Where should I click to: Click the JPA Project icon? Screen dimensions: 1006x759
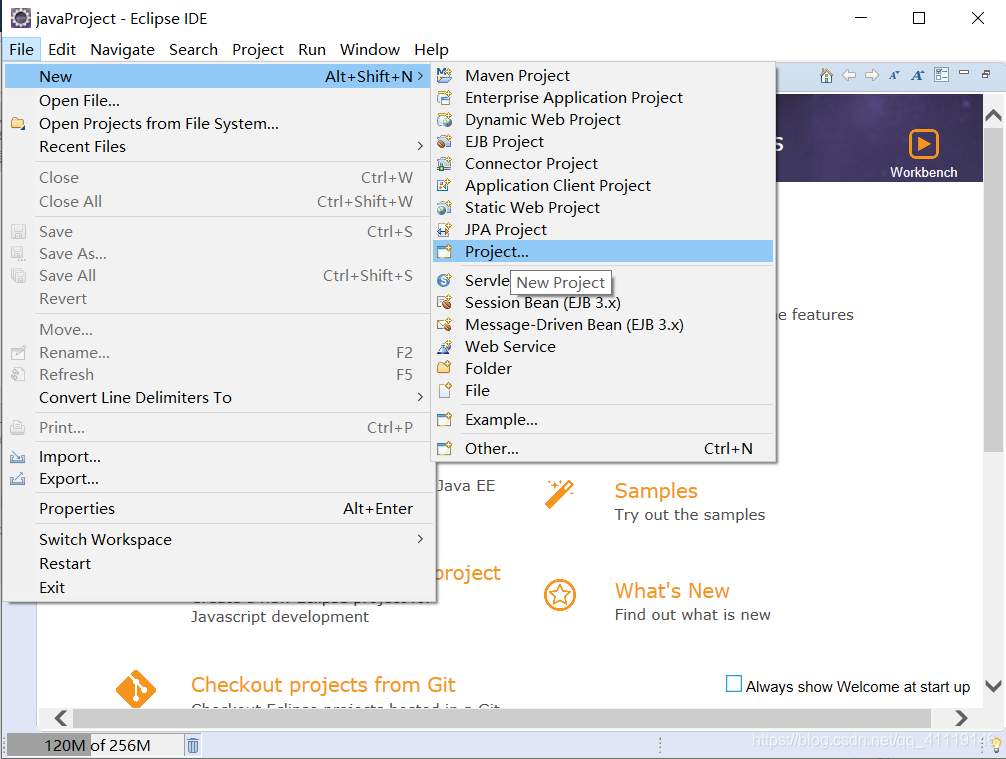pos(445,230)
